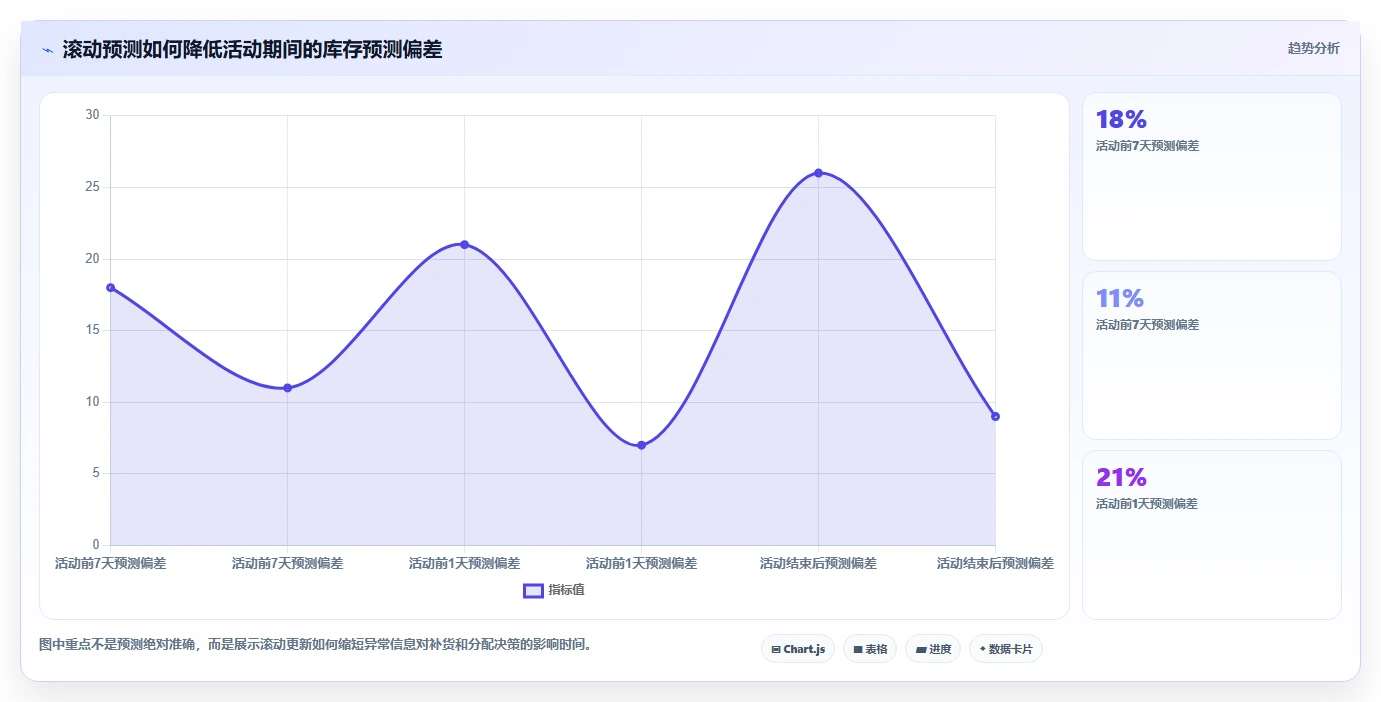Click the 活动前7天预测偏差 label under 11%

coord(1147,325)
